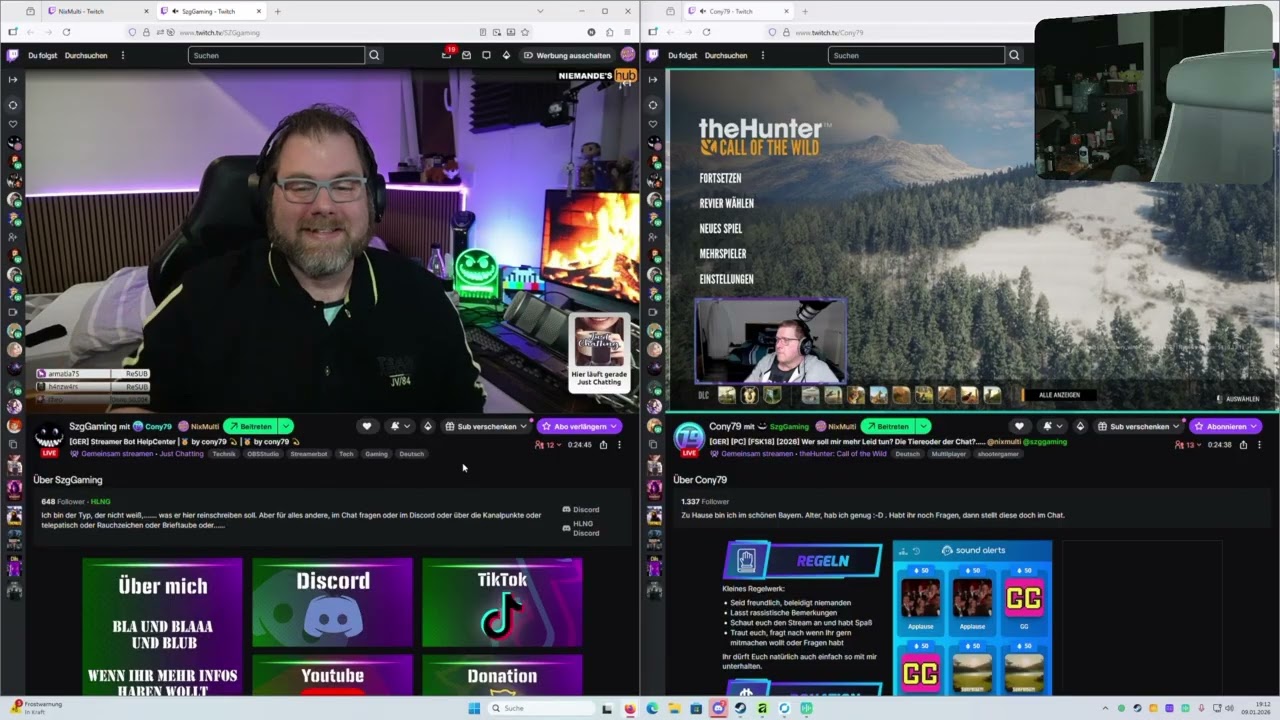
Task: Focus the Suchen field in right Twitch window
Action: coord(917,55)
